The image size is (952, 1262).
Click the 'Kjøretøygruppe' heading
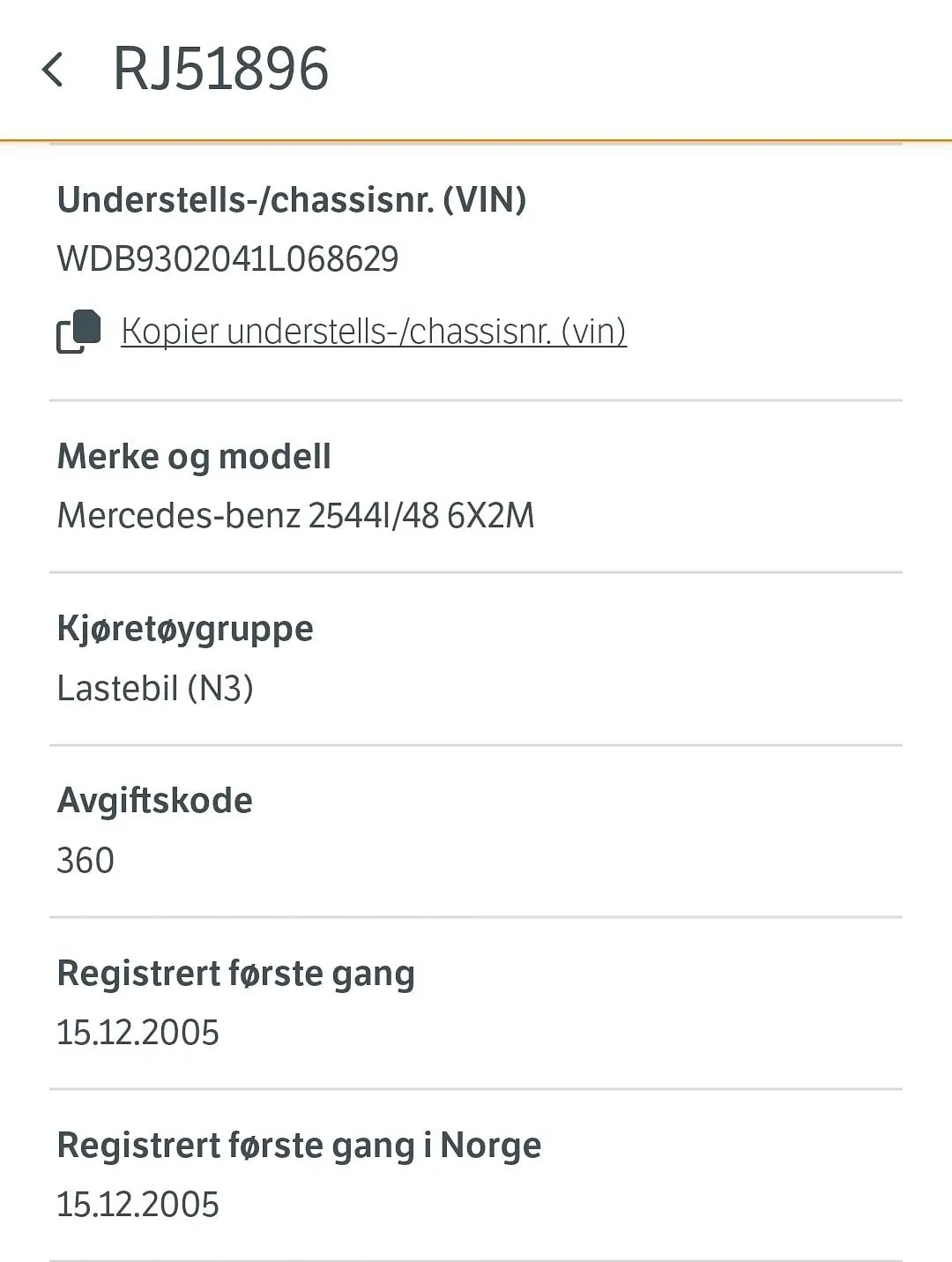[x=185, y=629]
